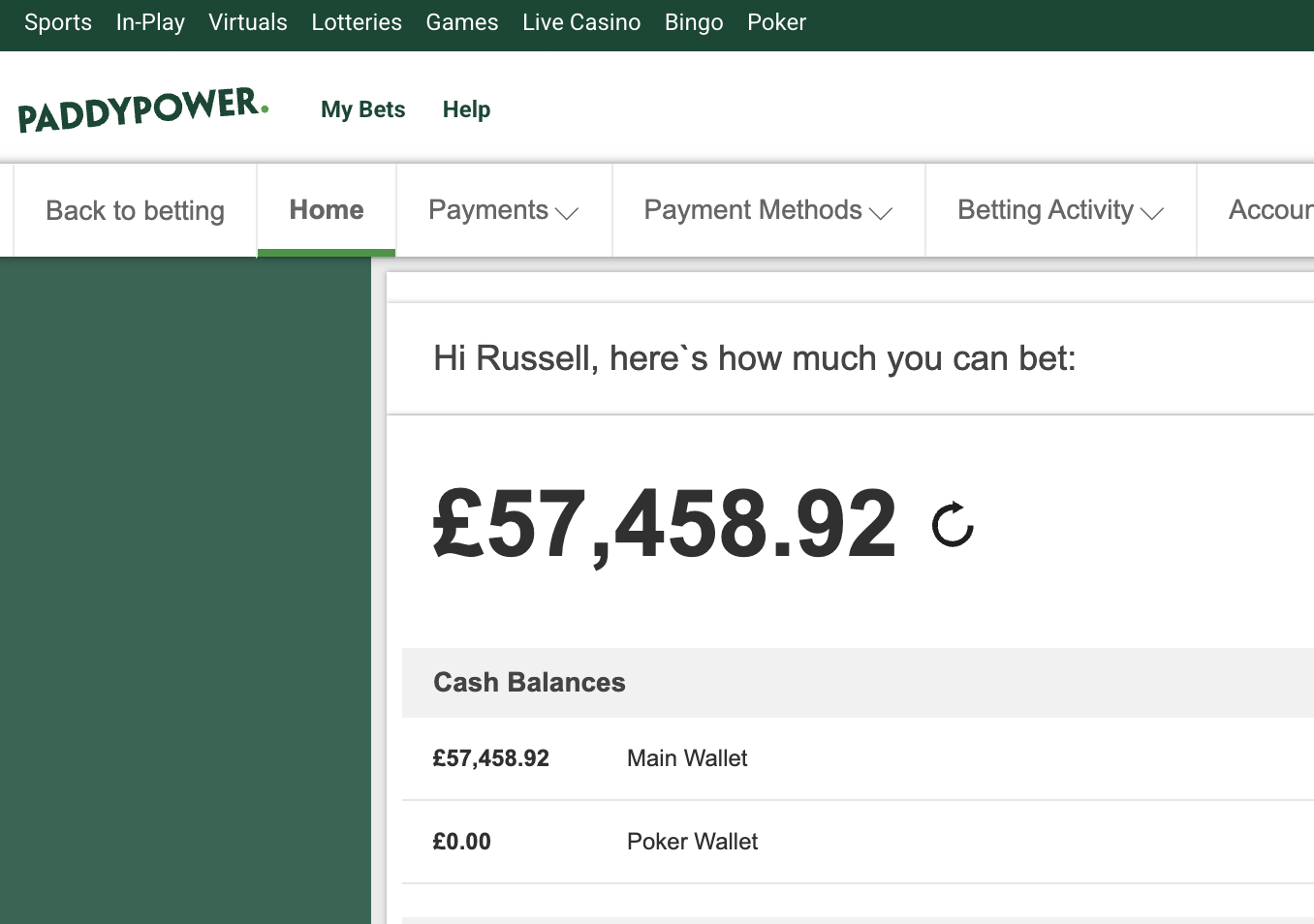Open the Account tab

(1269, 210)
